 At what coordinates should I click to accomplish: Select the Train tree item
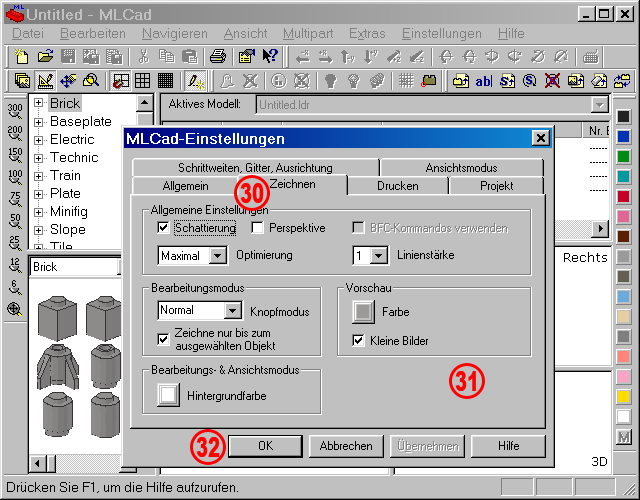coord(65,176)
